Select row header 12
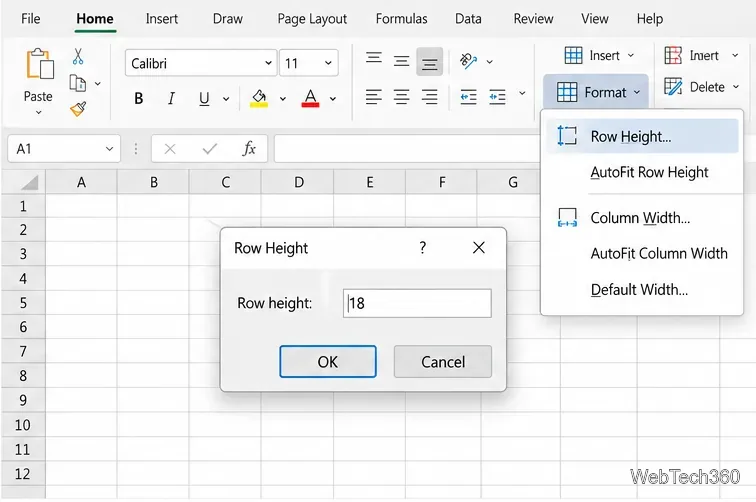 click(x=23, y=474)
